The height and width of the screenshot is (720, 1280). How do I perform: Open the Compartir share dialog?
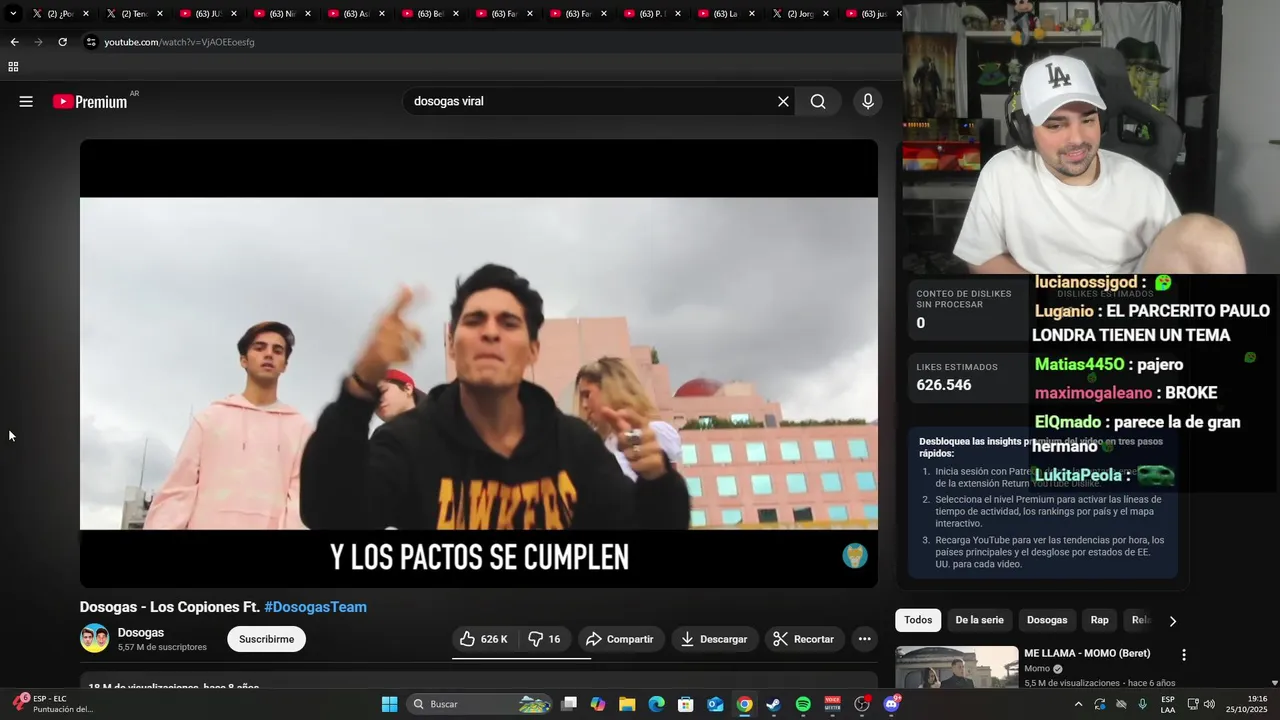coord(619,639)
